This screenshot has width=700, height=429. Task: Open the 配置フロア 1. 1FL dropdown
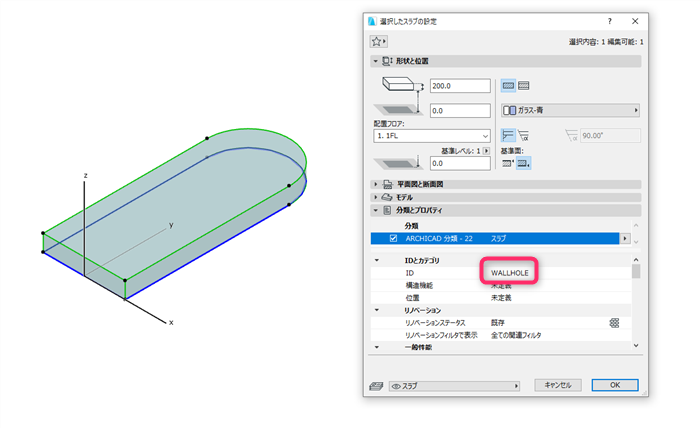pyautogui.click(x=432, y=136)
